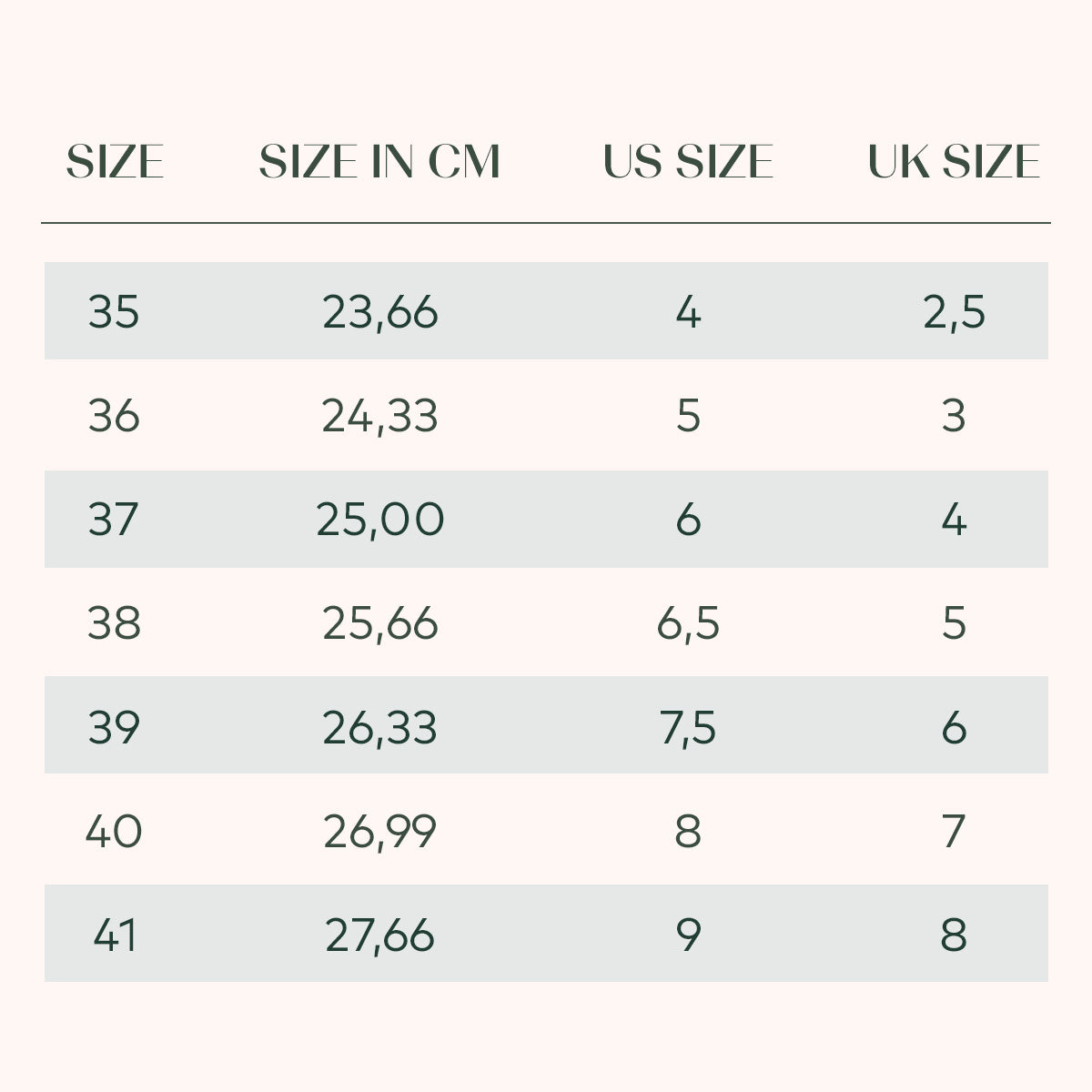
Task: Click the 24,33 cm measurement
Action: [380, 416]
